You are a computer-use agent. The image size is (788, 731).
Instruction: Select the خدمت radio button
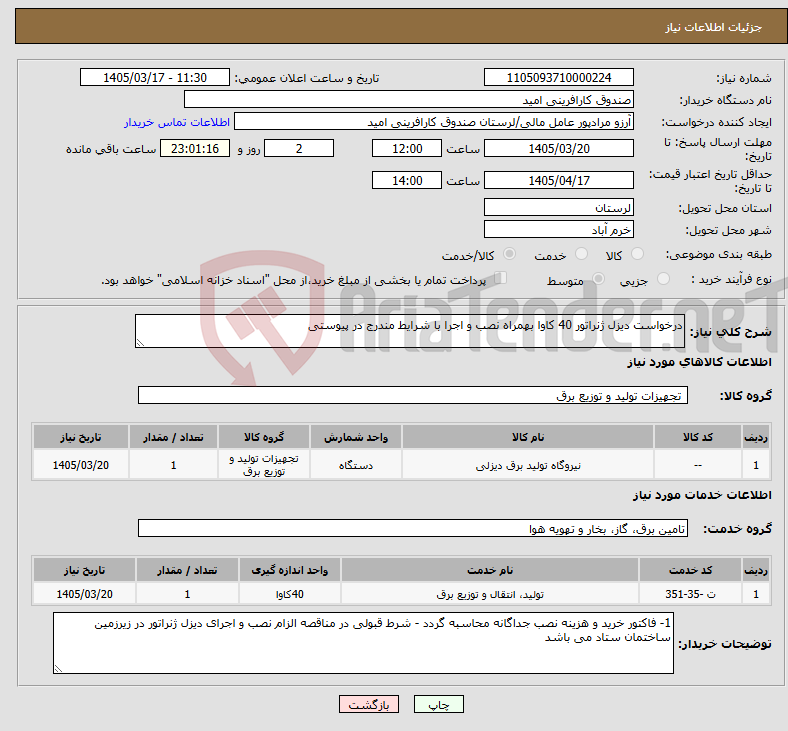tap(581, 254)
